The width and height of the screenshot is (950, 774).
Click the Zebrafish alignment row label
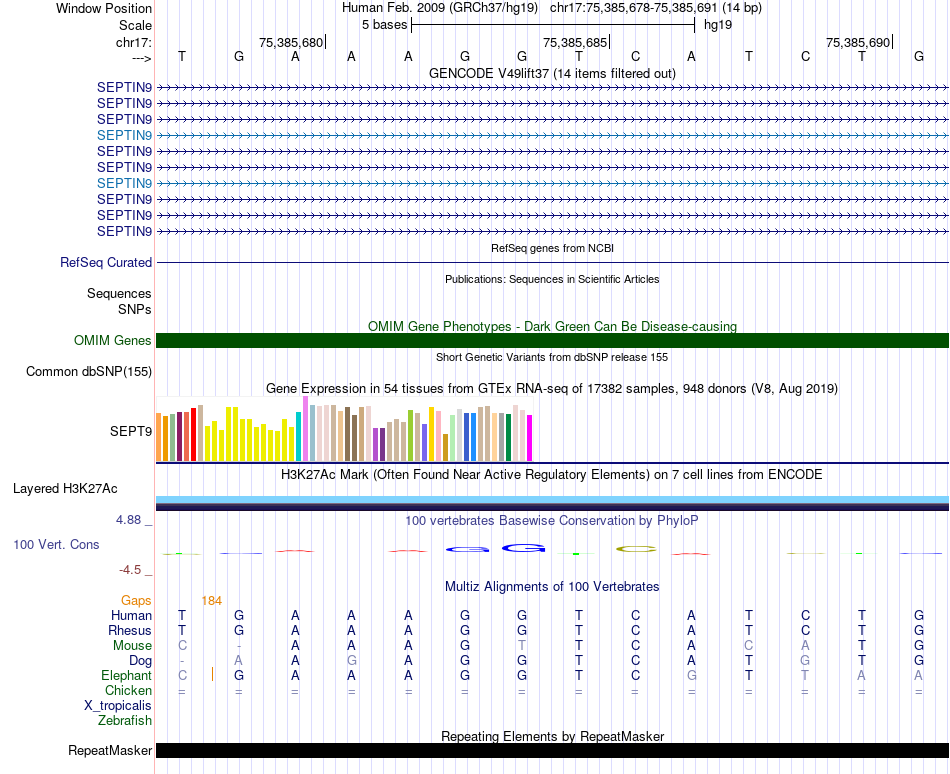[125, 721]
